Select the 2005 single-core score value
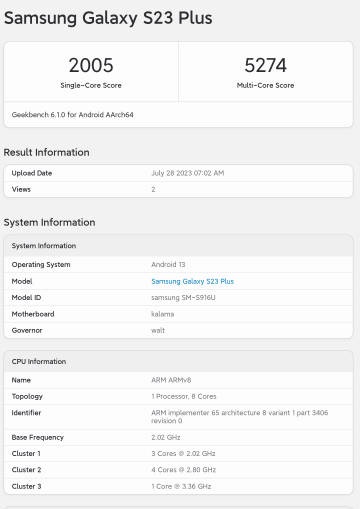The image size is (360, 509). [x=91, y=65]
